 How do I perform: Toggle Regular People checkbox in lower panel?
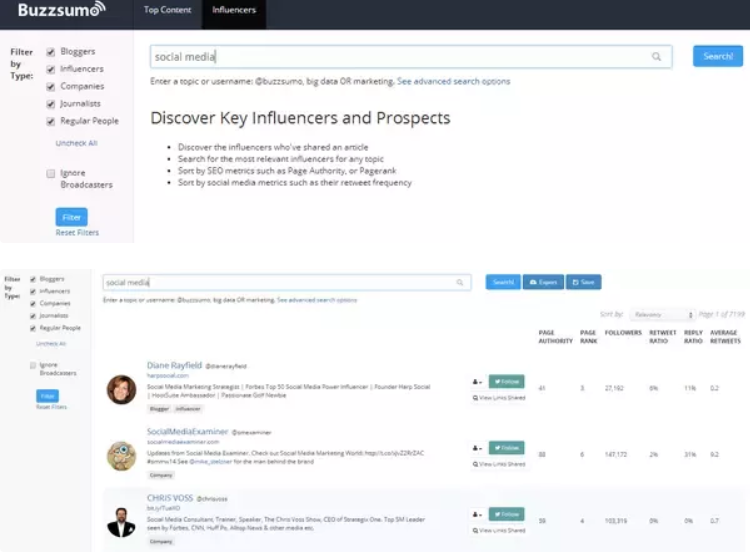33,328
